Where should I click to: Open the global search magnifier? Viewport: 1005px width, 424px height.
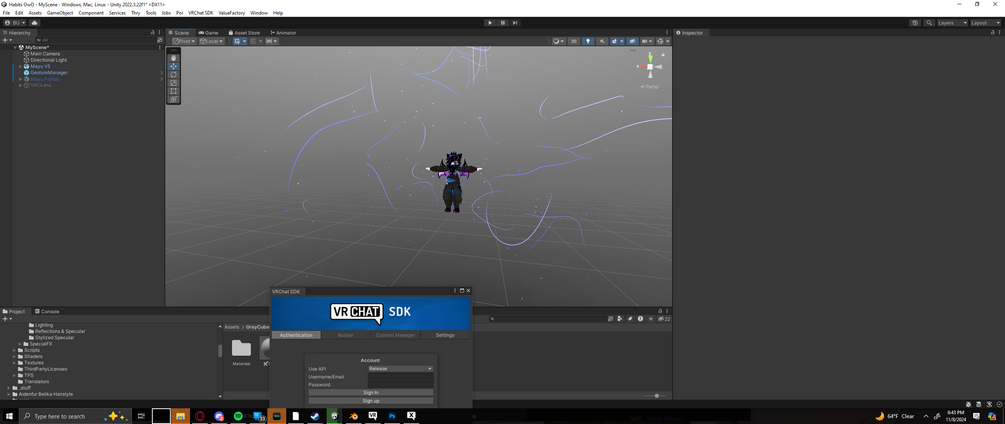click(x=927, y=23)
